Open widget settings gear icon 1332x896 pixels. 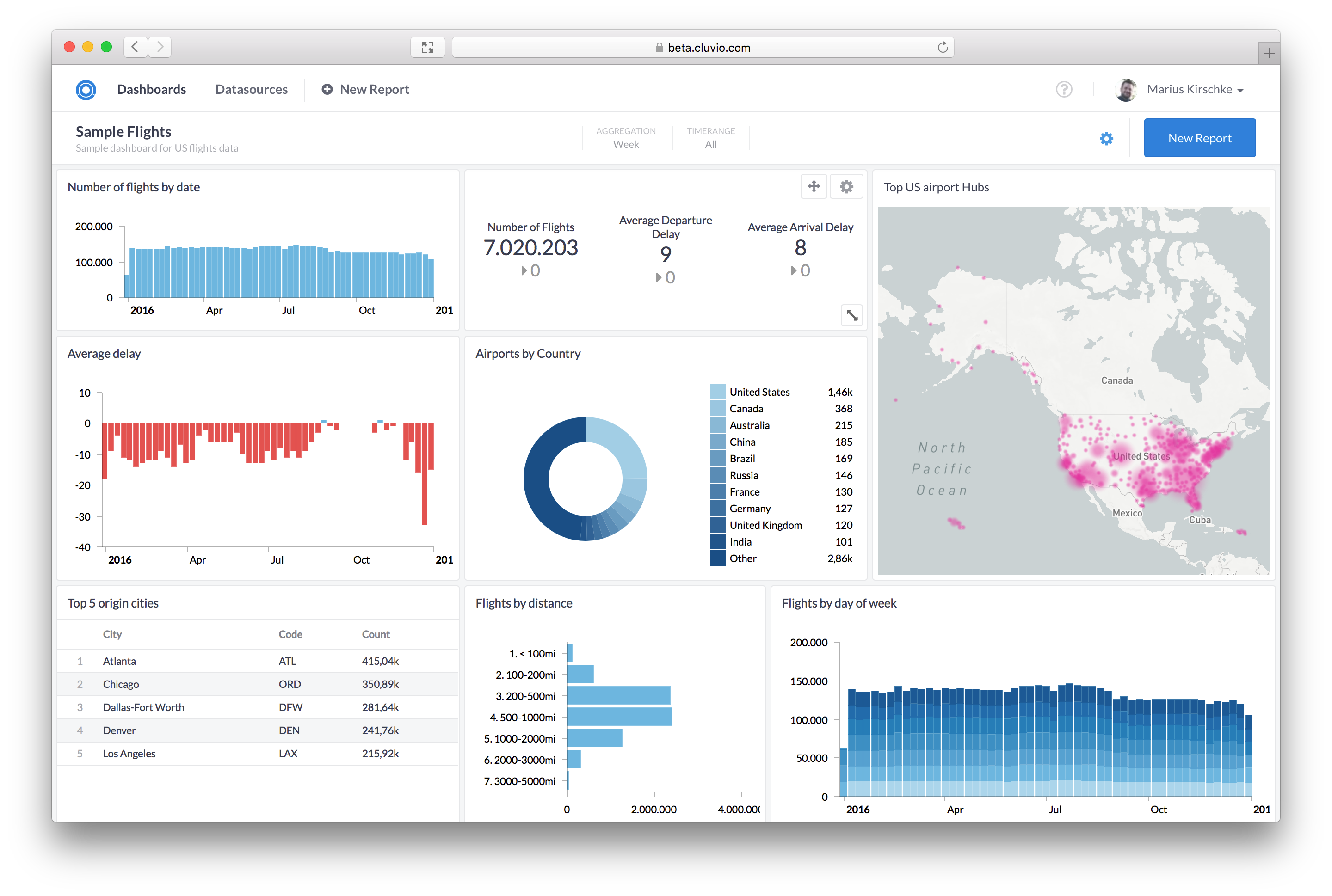846,186
